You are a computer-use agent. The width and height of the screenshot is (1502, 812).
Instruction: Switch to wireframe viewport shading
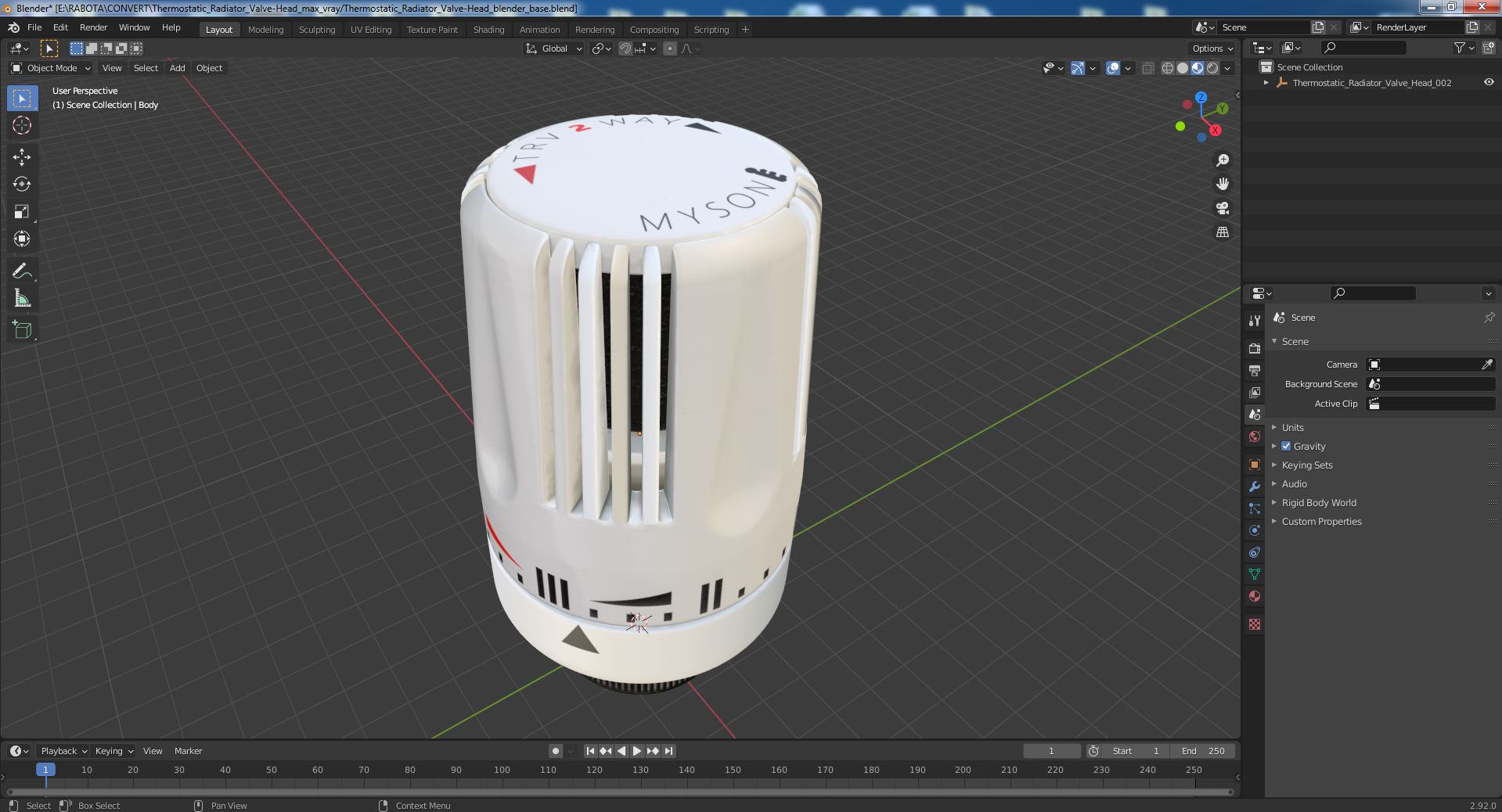click(x=1168, y=68)
